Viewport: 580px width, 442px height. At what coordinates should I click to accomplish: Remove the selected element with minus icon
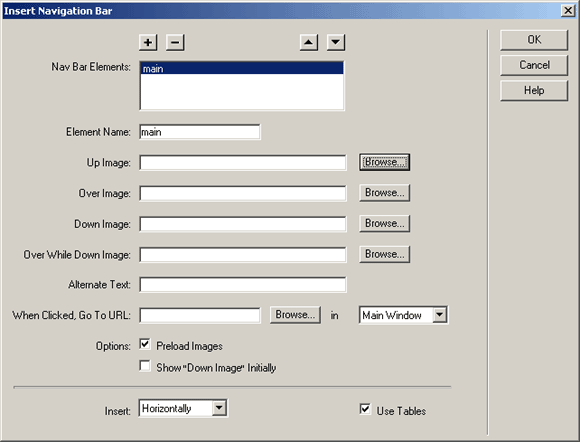coord(175,42)
